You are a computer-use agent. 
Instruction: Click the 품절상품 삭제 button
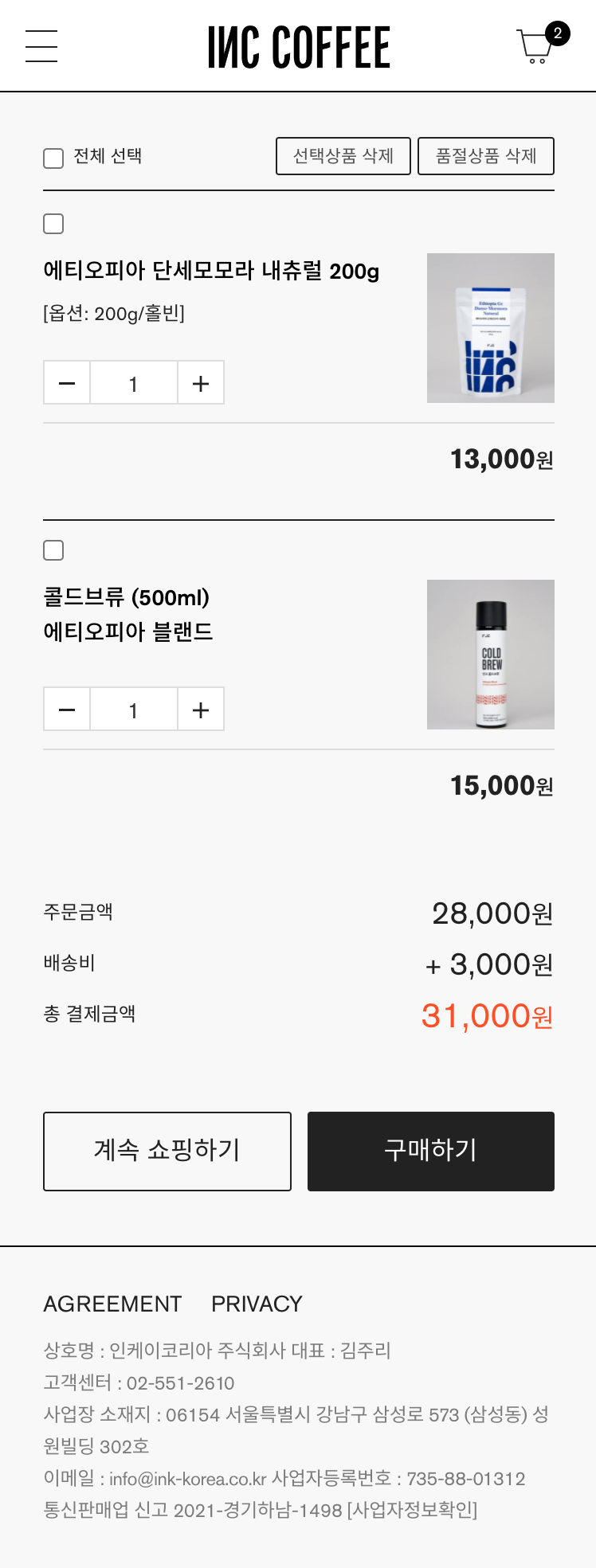tap(486, 156)
